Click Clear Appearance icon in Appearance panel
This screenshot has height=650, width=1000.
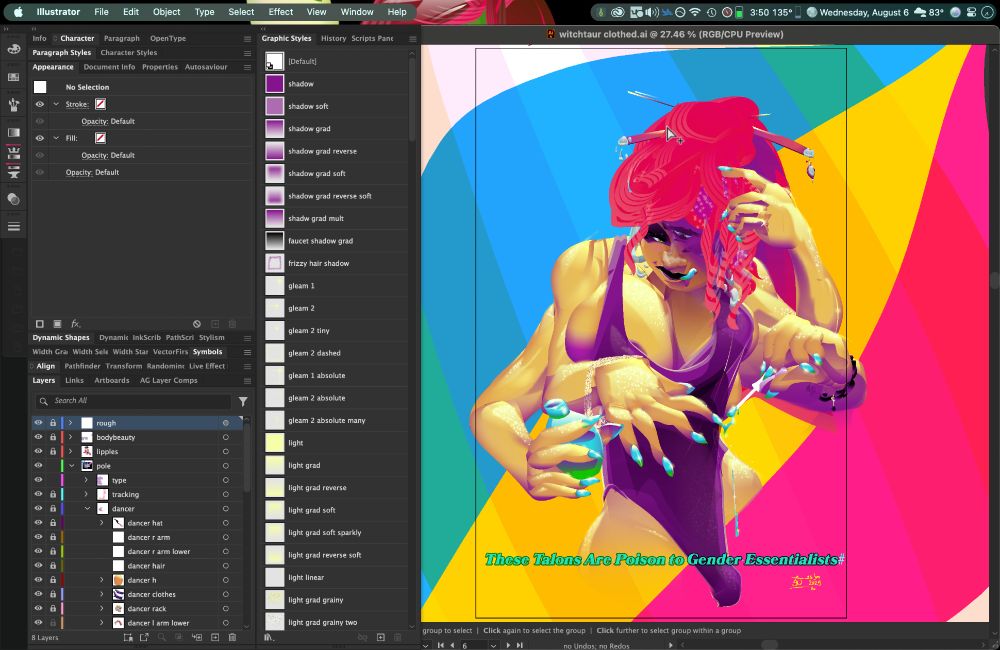coord(197,324)
